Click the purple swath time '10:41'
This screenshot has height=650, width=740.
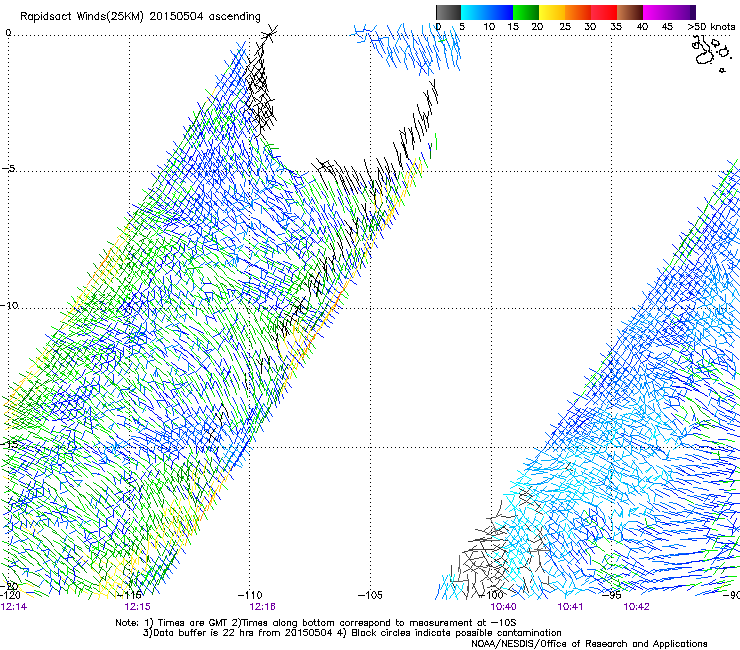[x=570, y=607]
